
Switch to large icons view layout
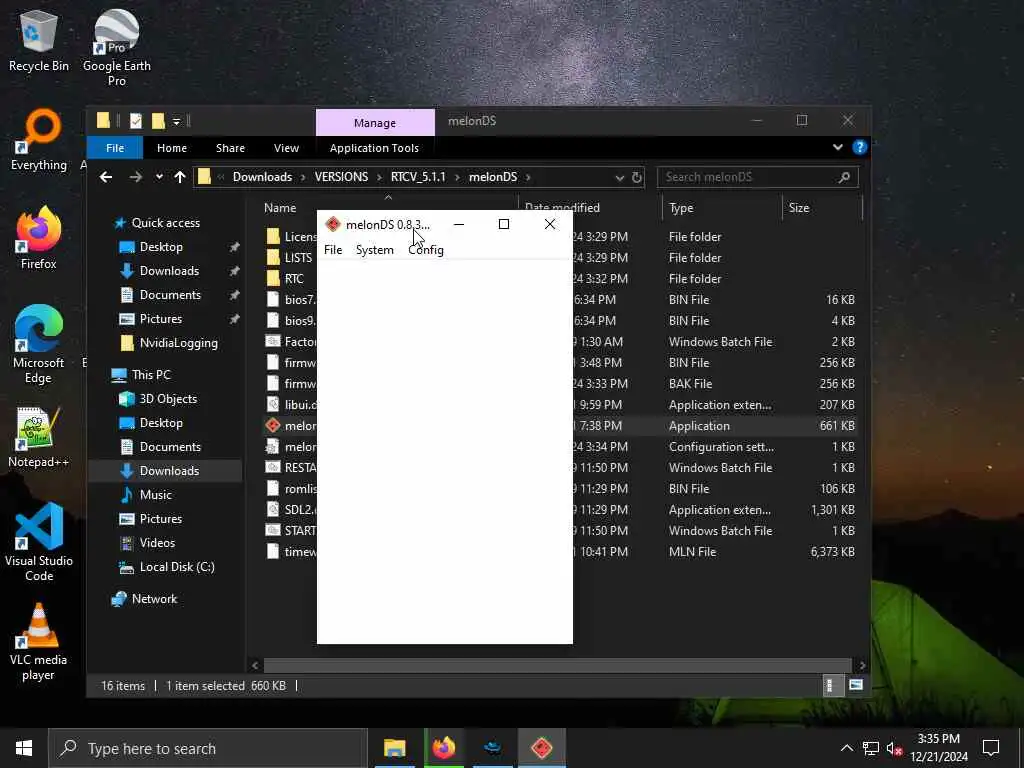click(x=856, y=685)
